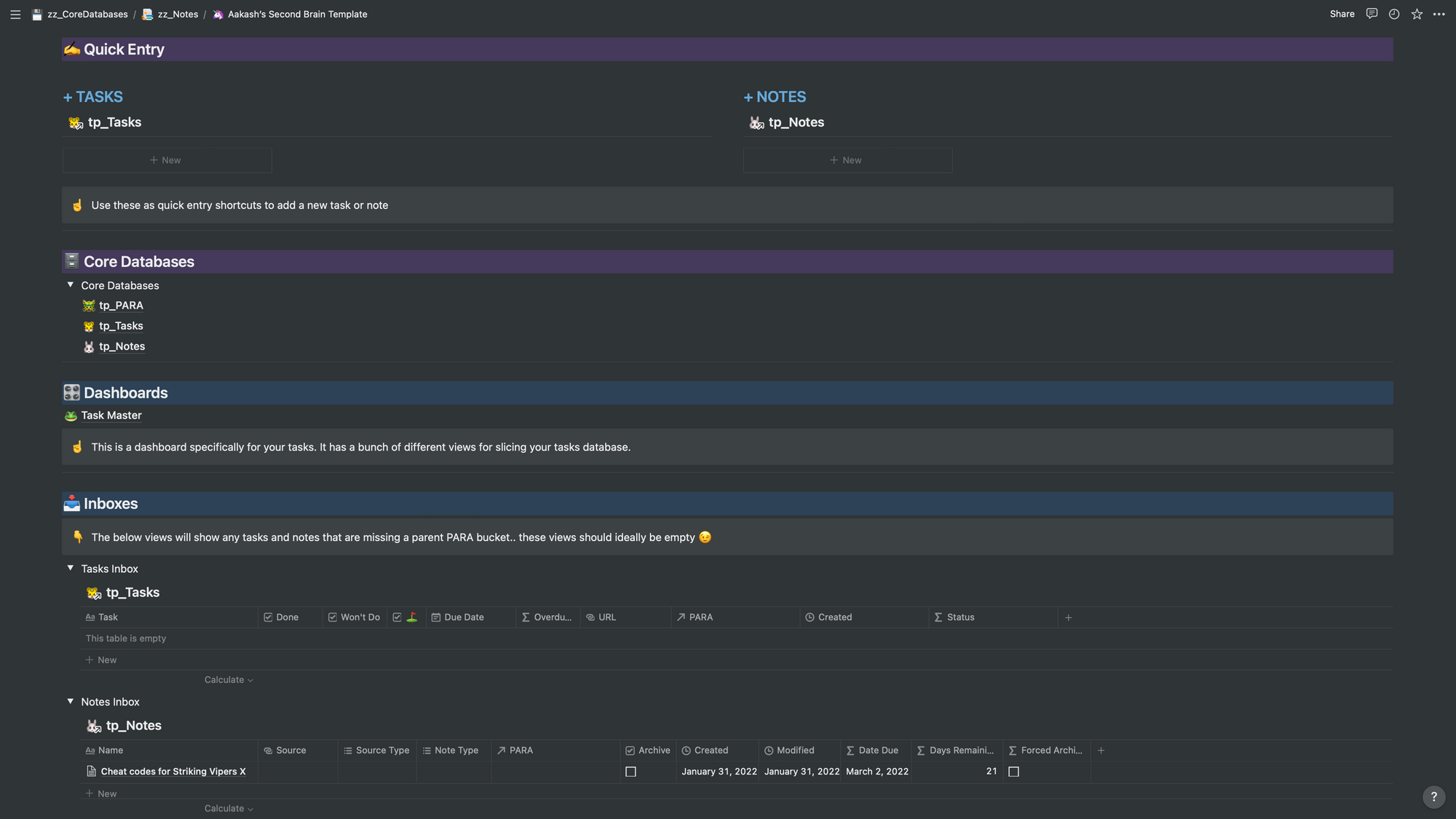Add a column in the Tasks Inbox table
Viewport: 1456px width, 819px height.
click(x=1069, y=617)
